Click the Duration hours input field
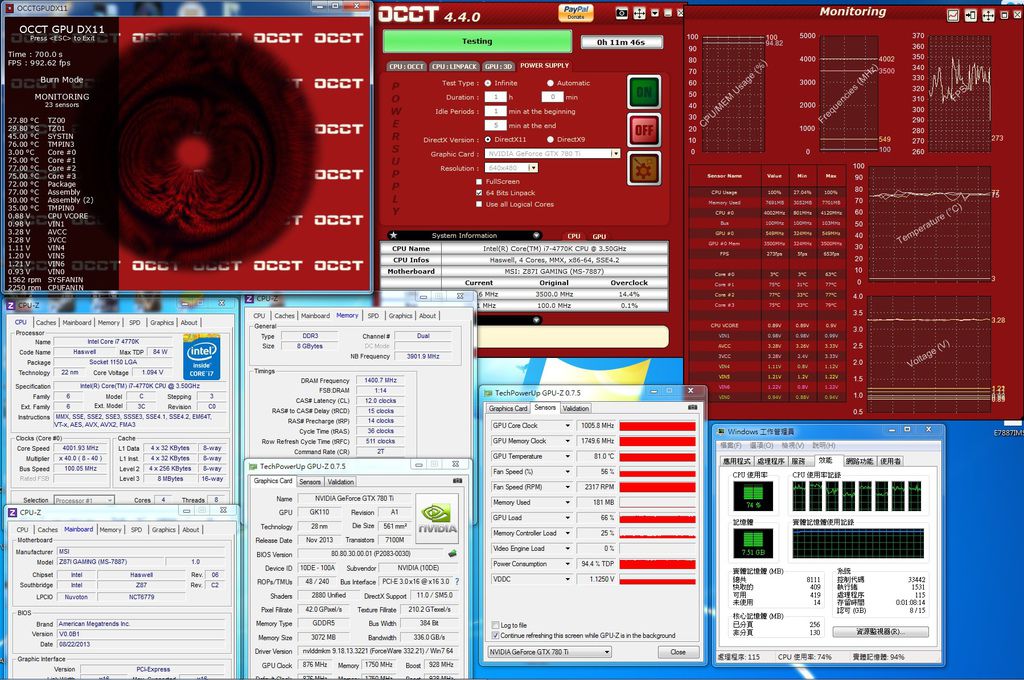 496,97
